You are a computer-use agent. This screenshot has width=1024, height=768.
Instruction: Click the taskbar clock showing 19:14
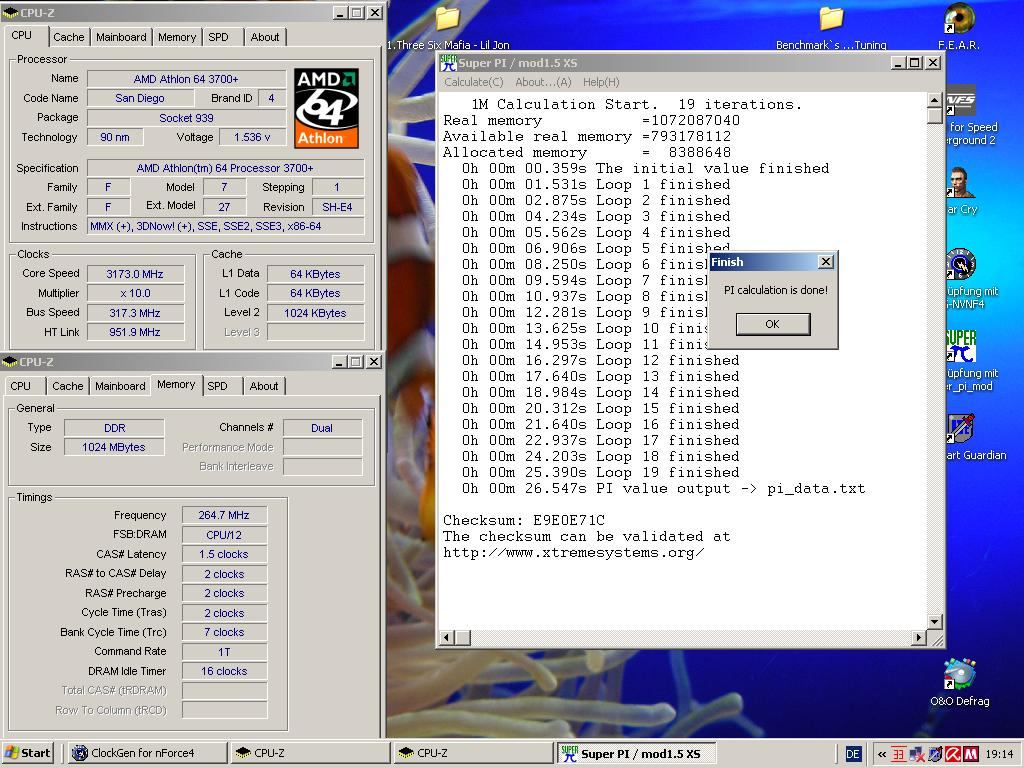999,754
